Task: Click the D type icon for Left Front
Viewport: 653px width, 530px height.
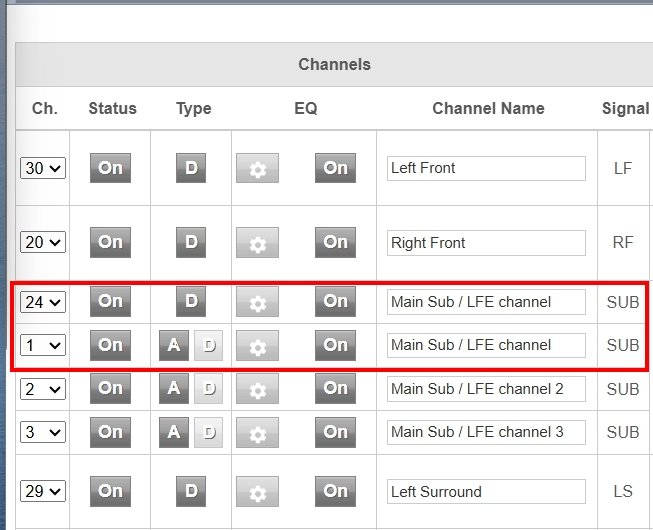Action: click(192, 168)
